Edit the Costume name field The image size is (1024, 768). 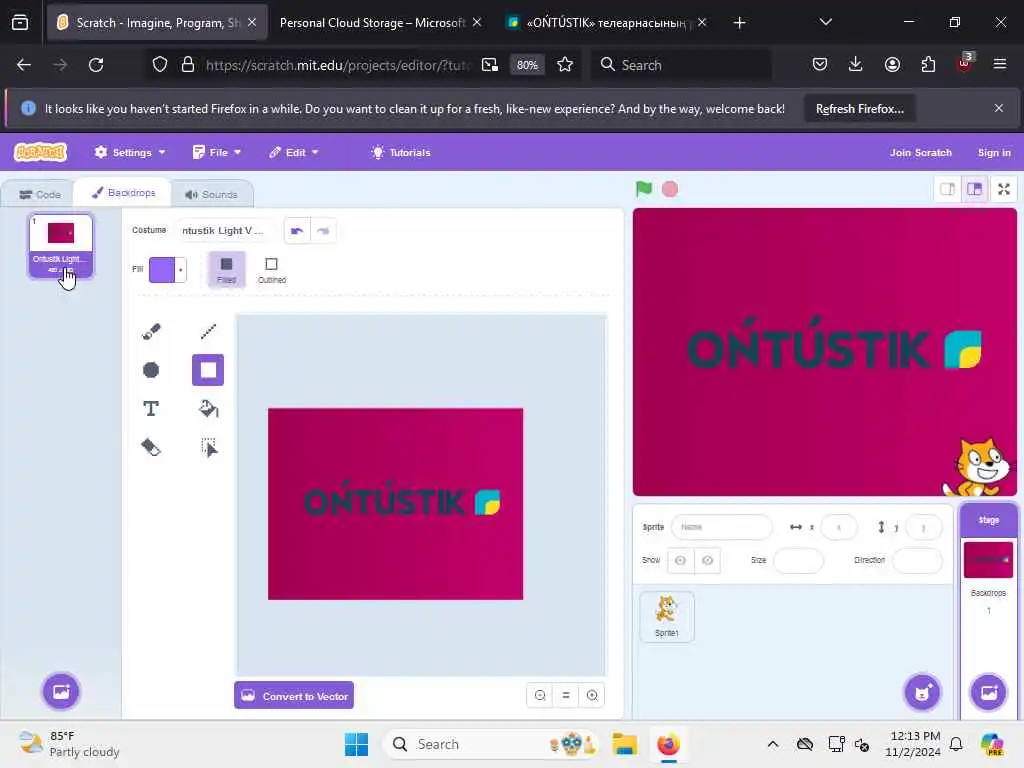tap(224, 231)
